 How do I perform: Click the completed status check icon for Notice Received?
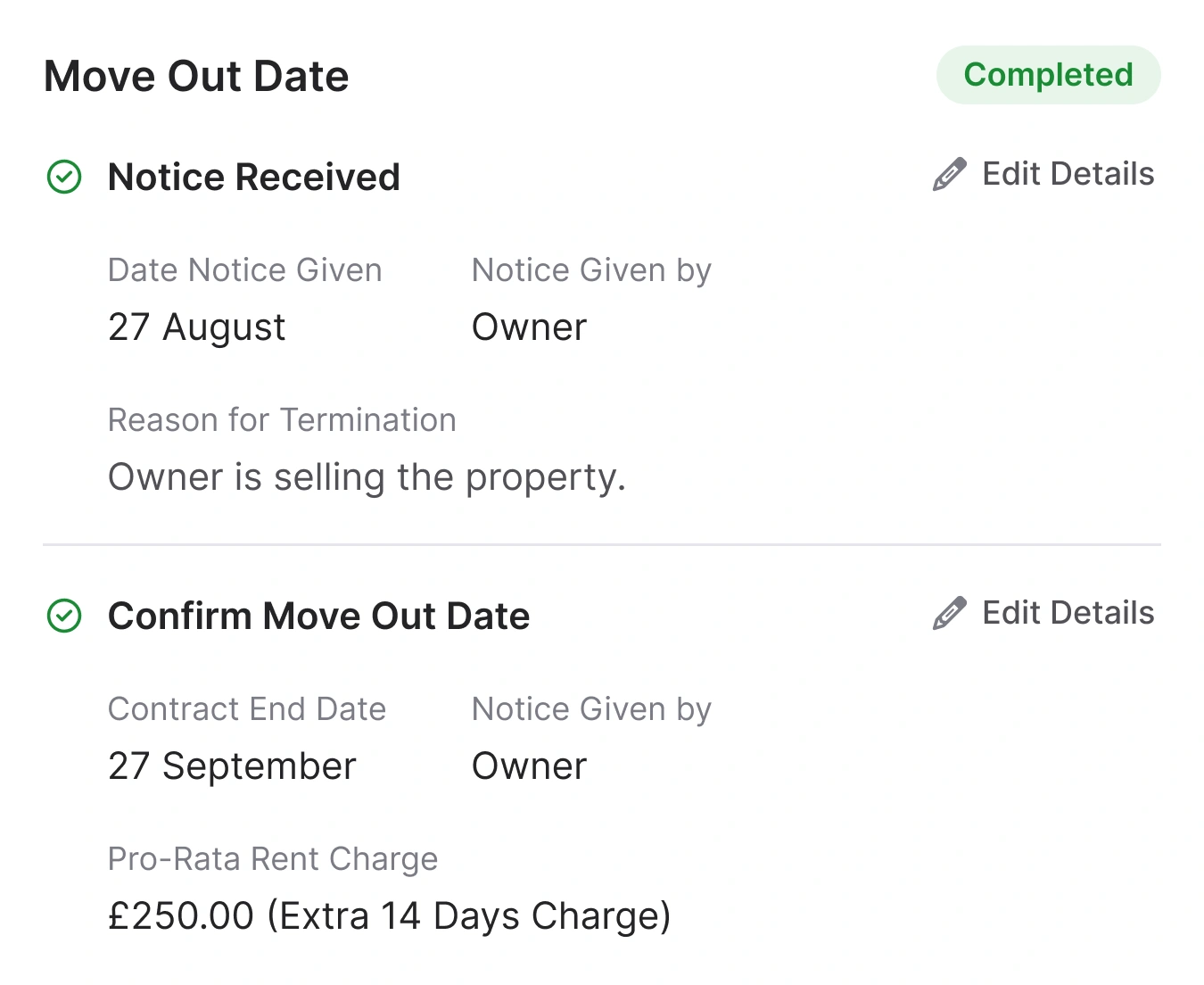pyautogui.click(x=63, y=177)
